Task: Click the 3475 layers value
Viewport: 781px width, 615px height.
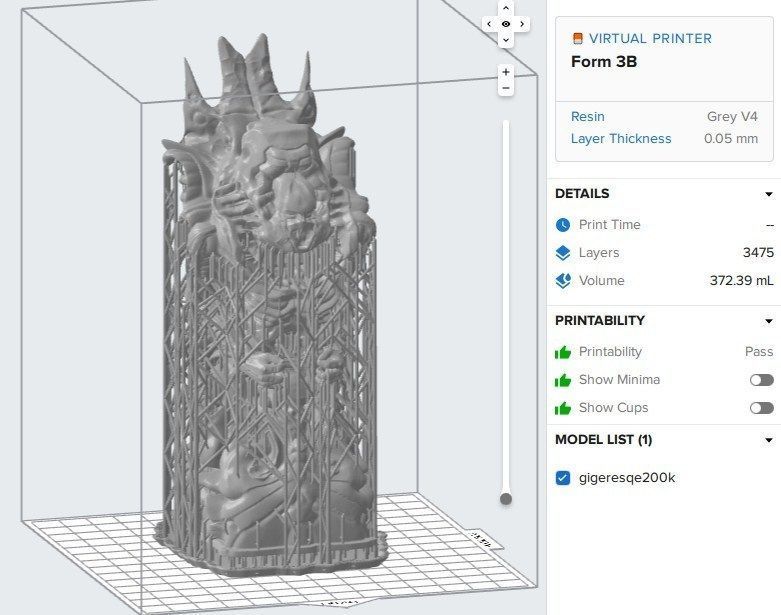Action: 758,253
